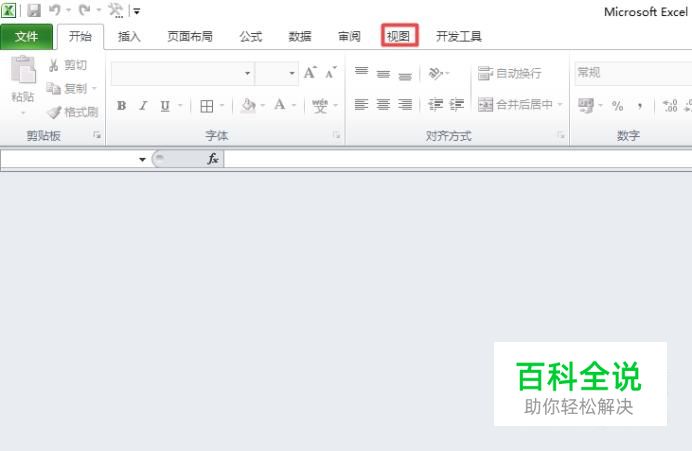Click the 文 phonetic guide icon
This screenshot has height=451, width=692.
[x=320, y=106]
